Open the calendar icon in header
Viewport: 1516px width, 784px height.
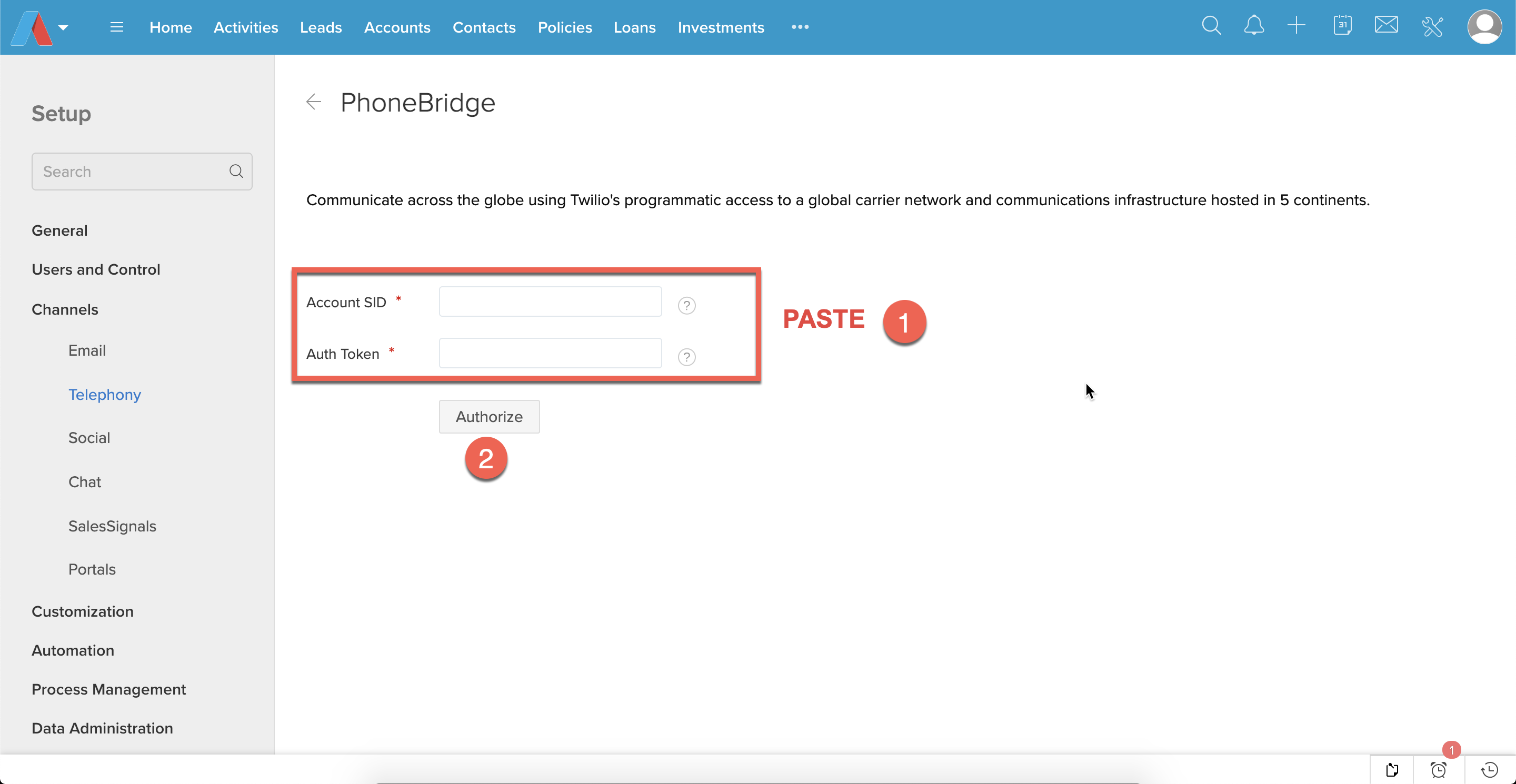1342,26
